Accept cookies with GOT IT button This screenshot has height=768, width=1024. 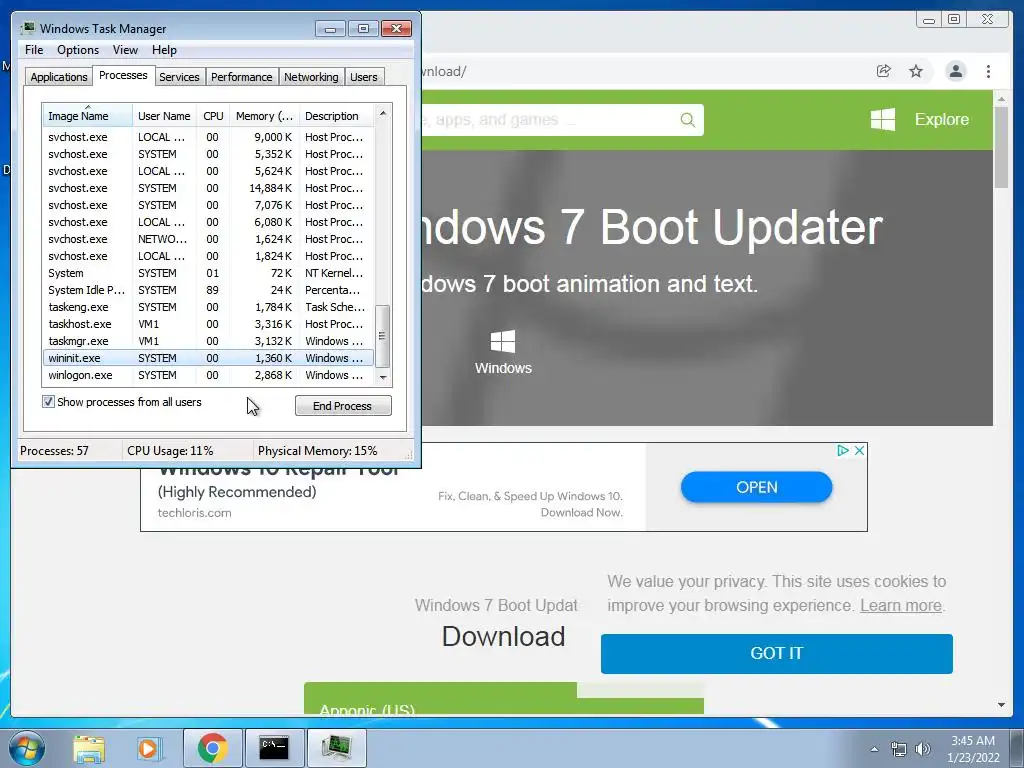pos(776,653)
